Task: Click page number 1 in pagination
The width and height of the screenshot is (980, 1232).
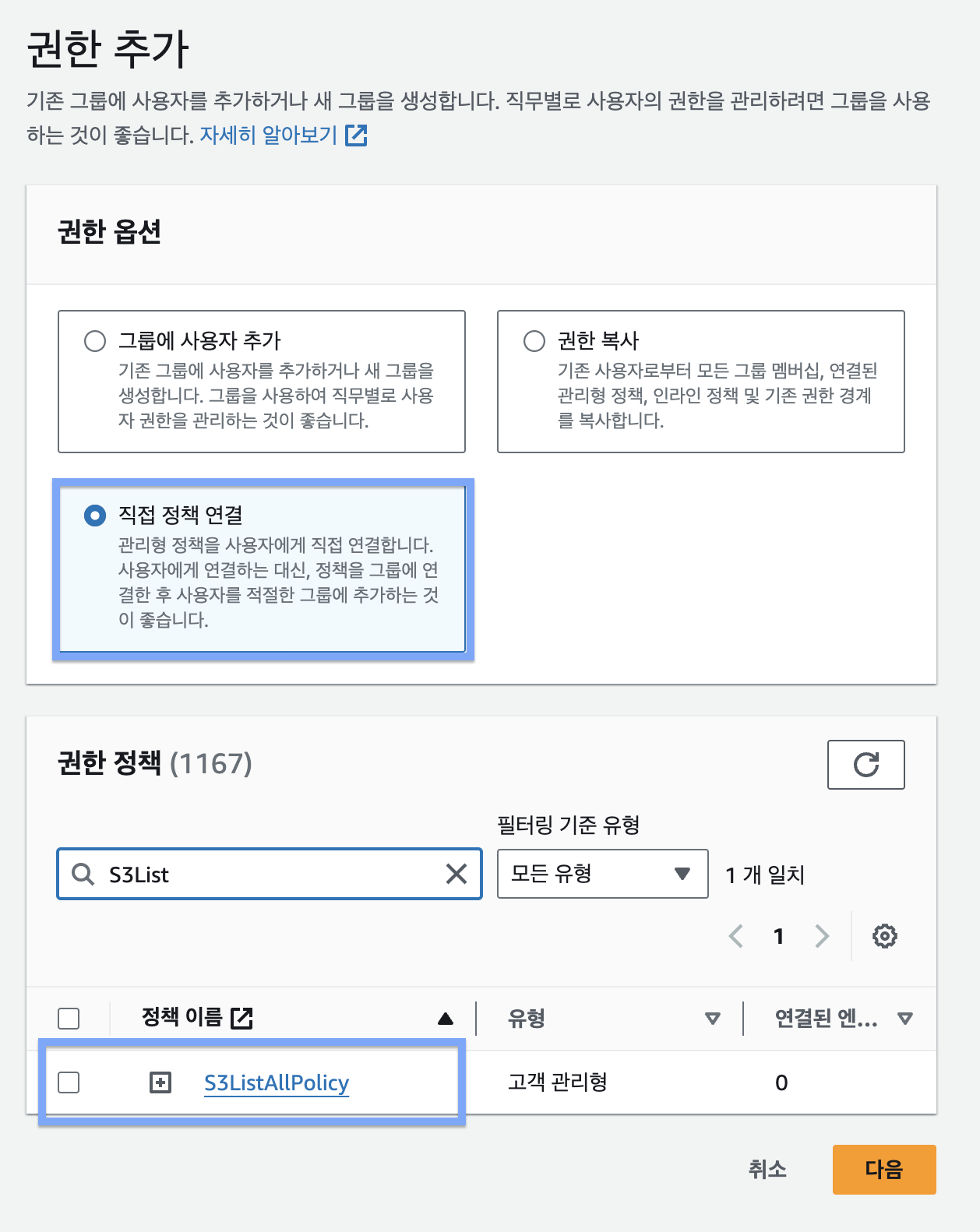Action: tap(778, 936)
